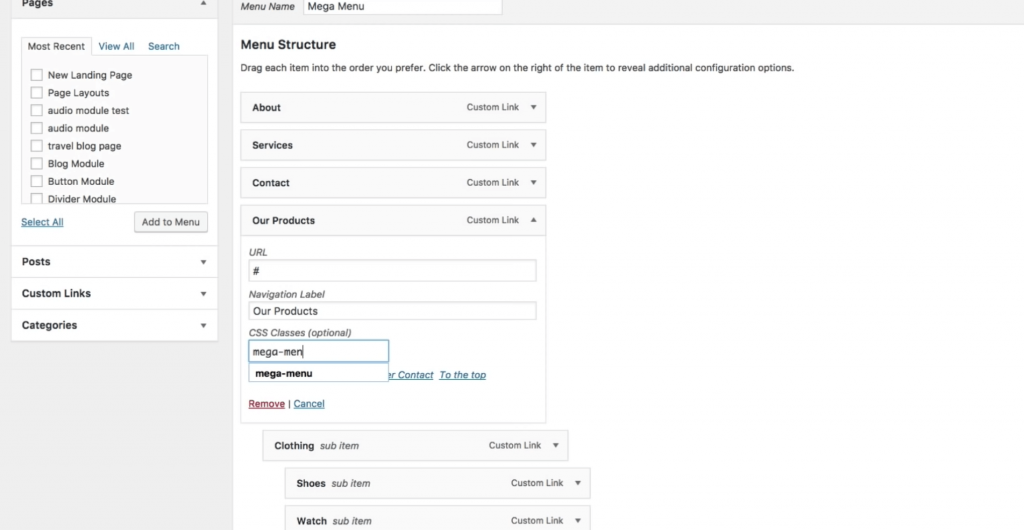Open the Search tab in Pages

point(164,46)
